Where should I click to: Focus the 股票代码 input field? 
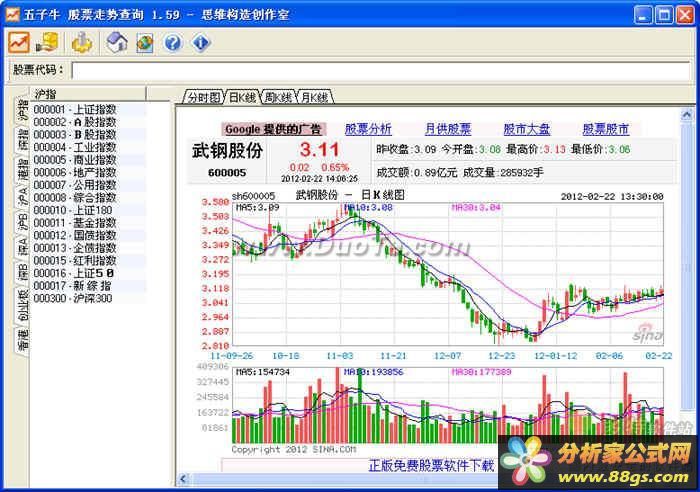pyautogui.click(x=381, y=71)
